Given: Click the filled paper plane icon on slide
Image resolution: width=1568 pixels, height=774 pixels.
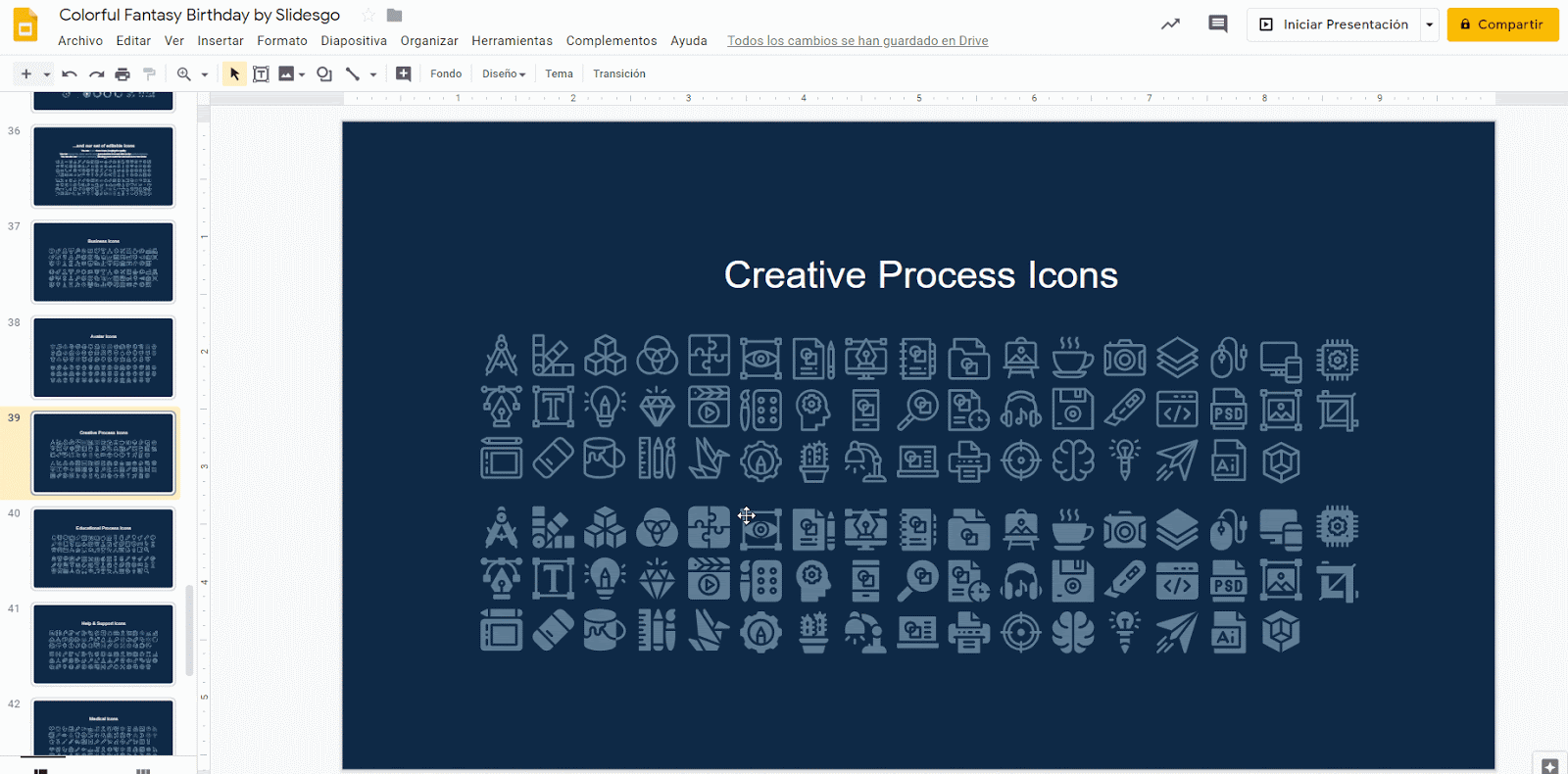Looking at the screenshot, I should click(x=1176, y=632).
